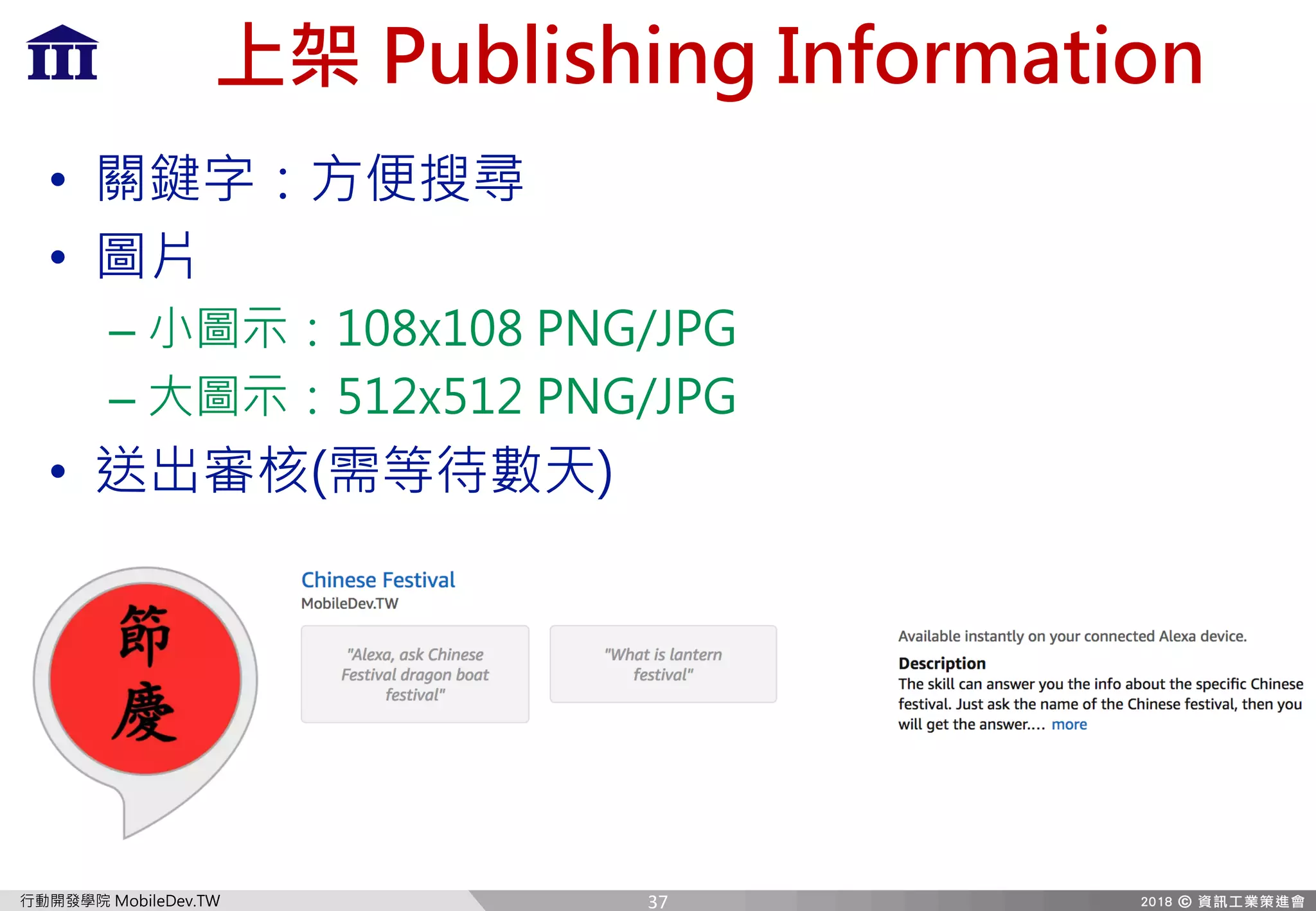
Task: Click the blue institution building logo
Action: pyautogui.click(x=62, y=53)
